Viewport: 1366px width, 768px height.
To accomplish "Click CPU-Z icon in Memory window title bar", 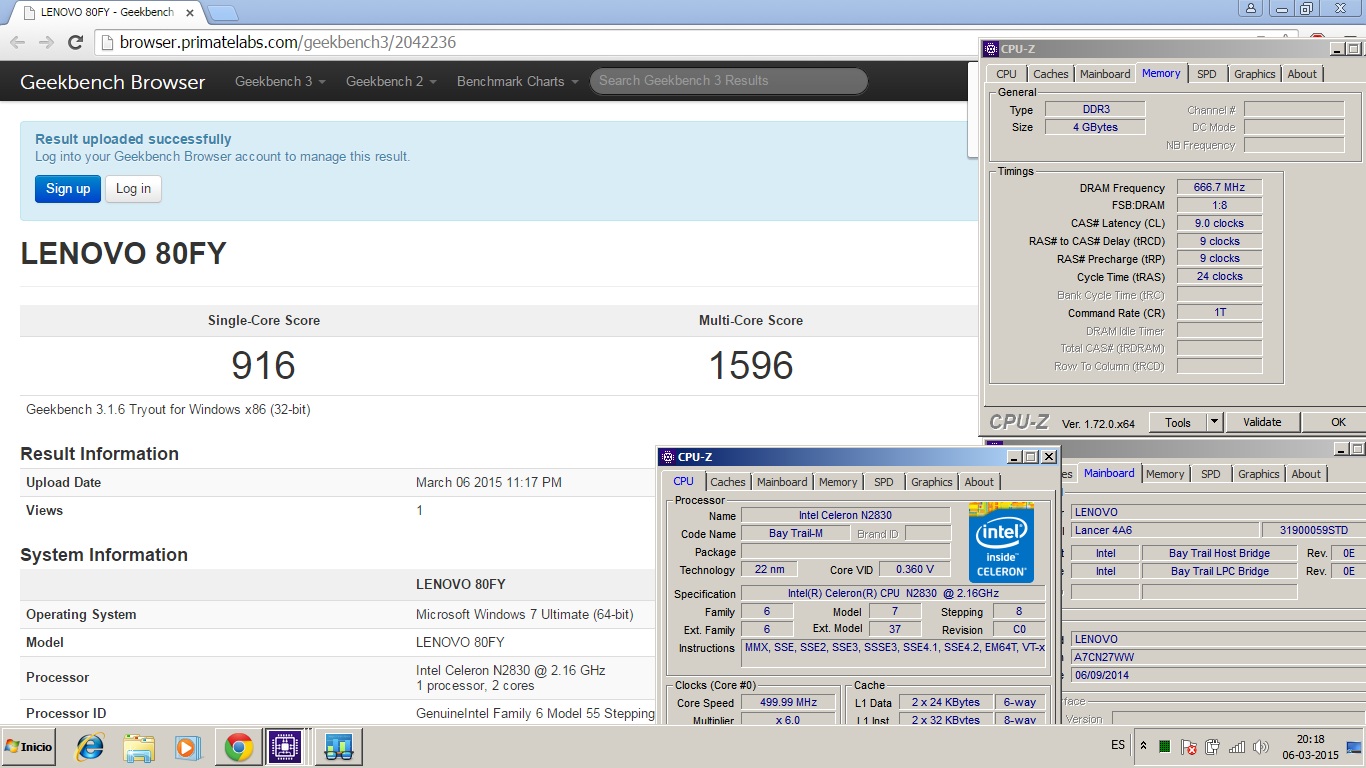I will click(x=991, y=48).
